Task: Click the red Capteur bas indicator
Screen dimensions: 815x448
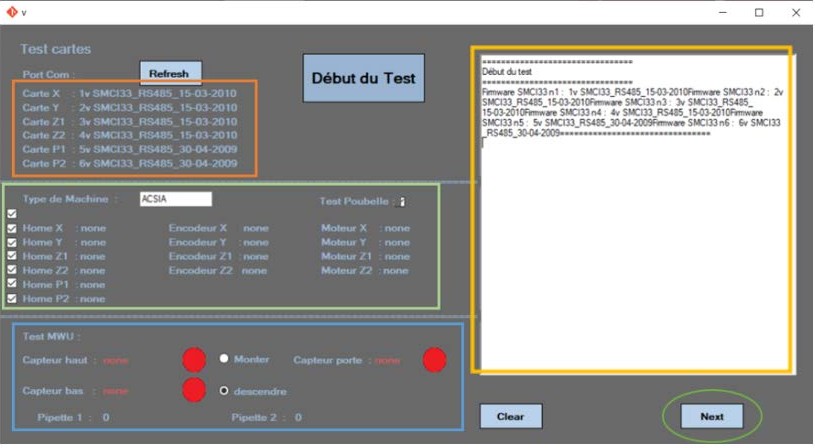Action: 194,390
